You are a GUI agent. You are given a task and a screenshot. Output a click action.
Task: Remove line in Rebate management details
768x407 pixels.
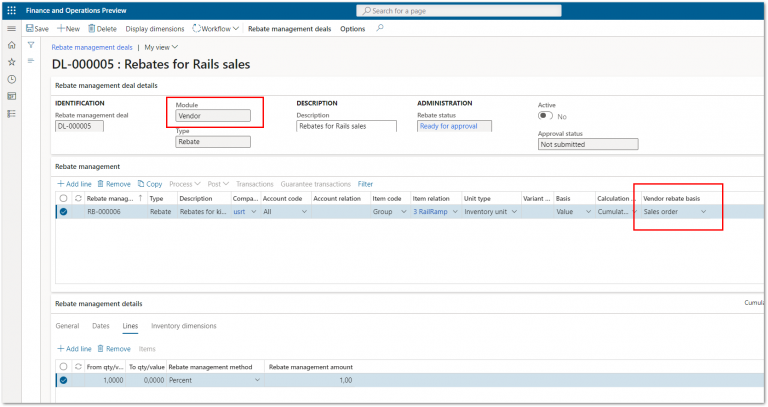point(114,349)
